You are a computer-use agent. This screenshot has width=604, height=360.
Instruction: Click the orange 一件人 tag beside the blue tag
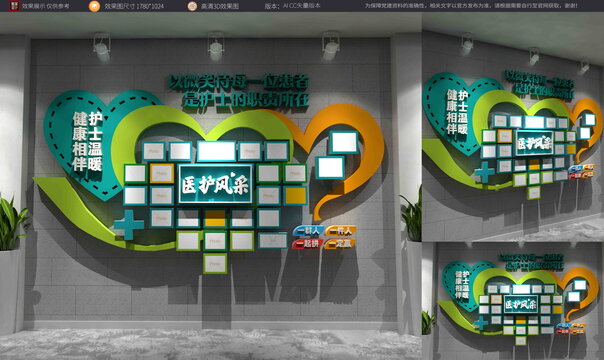(340, 231)
